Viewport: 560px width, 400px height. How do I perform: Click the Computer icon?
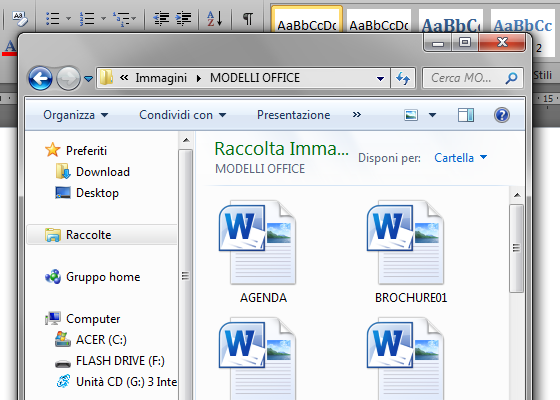pos(53,318)
